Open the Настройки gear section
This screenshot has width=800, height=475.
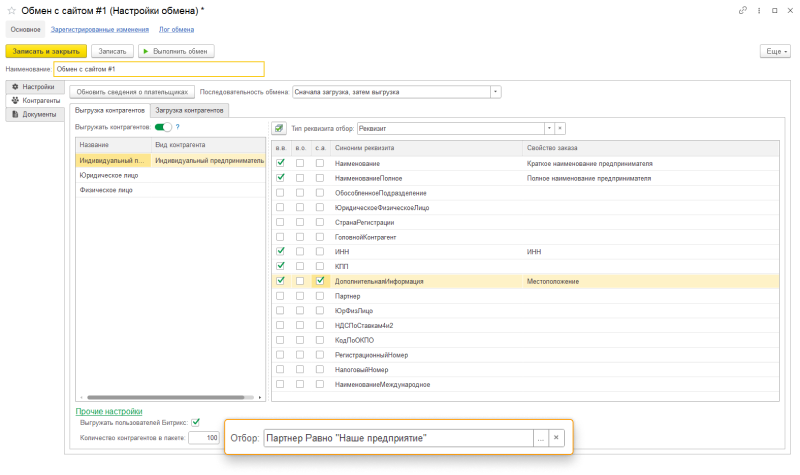(x=33, y=88)
